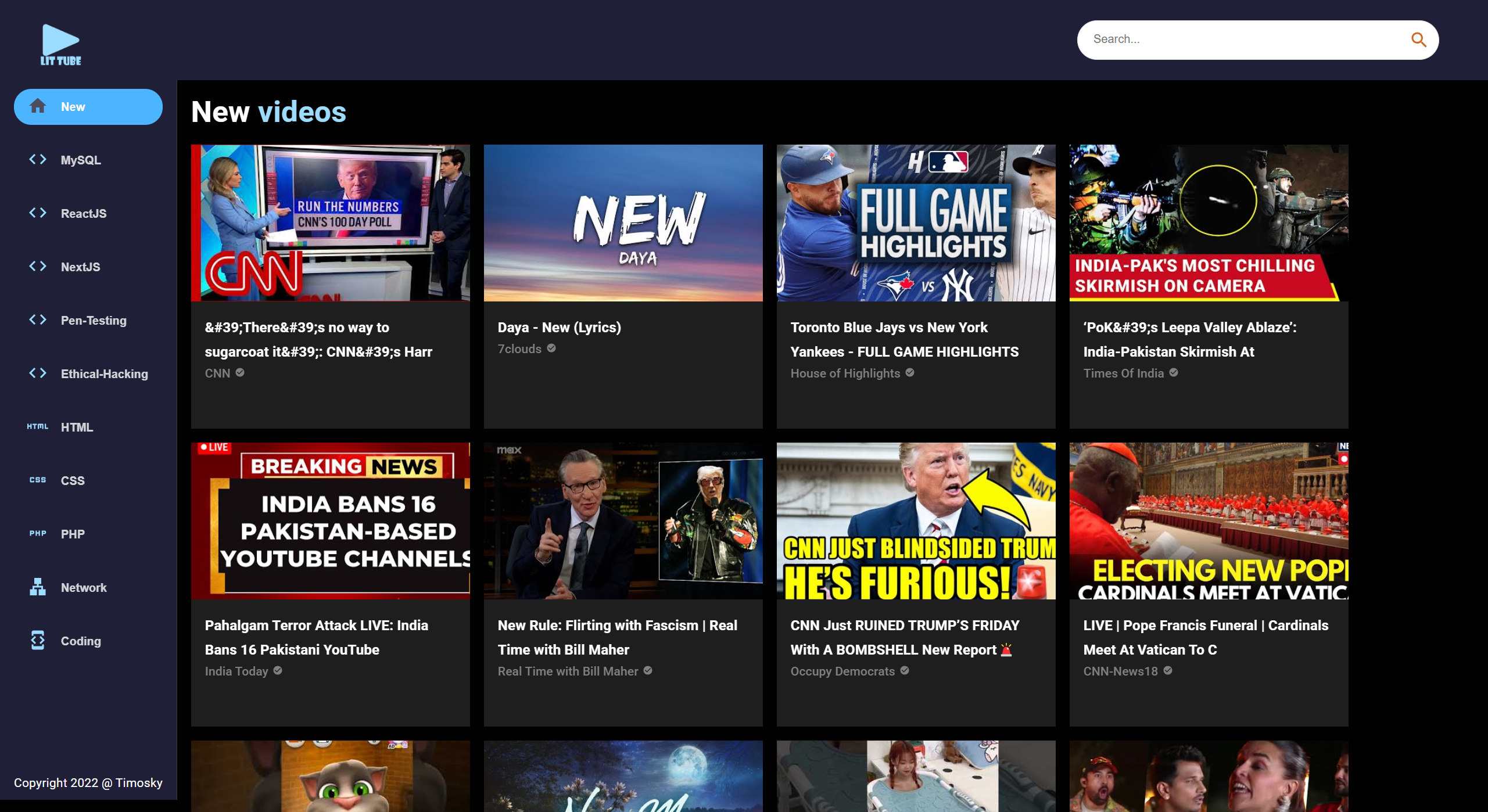This screenshot has height=812, width=1488.
Task: Click the verified badge next to 7clouds
Action: click(551, 348)
